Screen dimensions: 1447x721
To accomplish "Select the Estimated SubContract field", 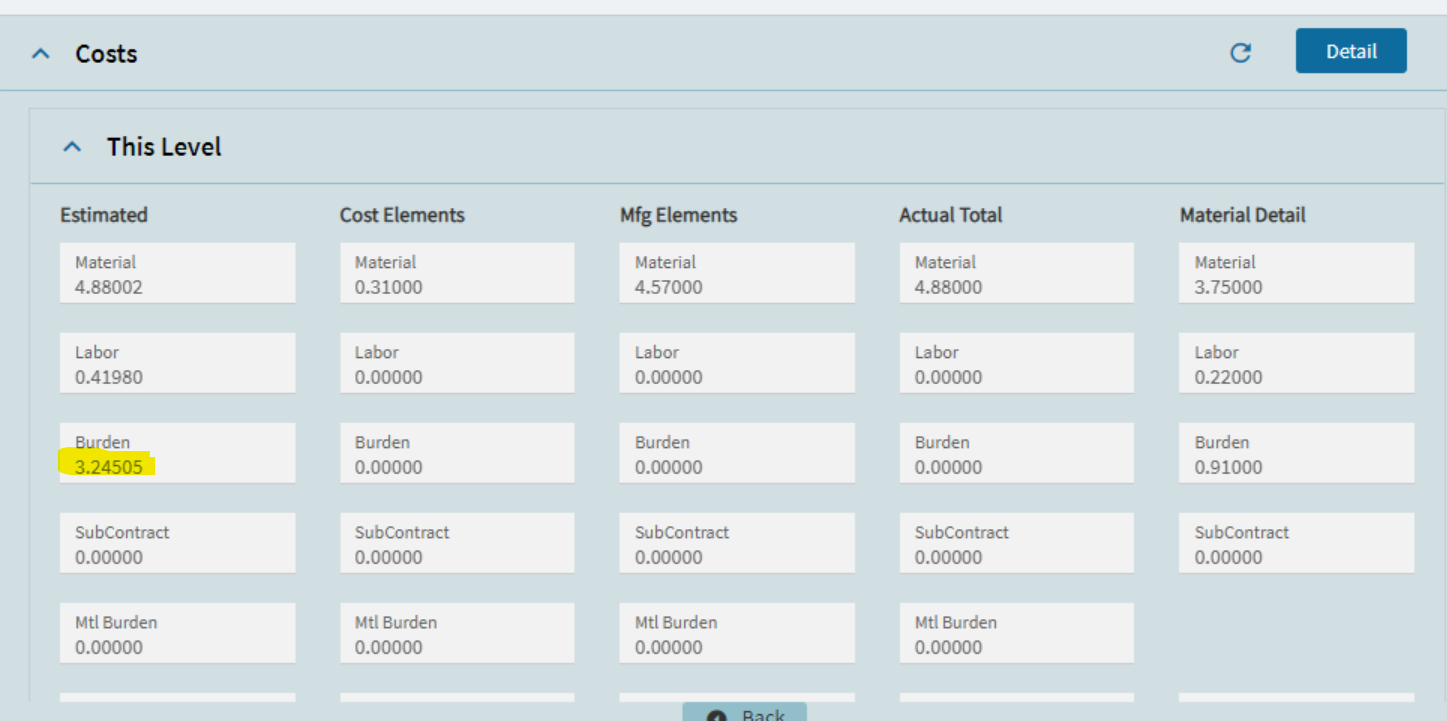I will 178,543.
